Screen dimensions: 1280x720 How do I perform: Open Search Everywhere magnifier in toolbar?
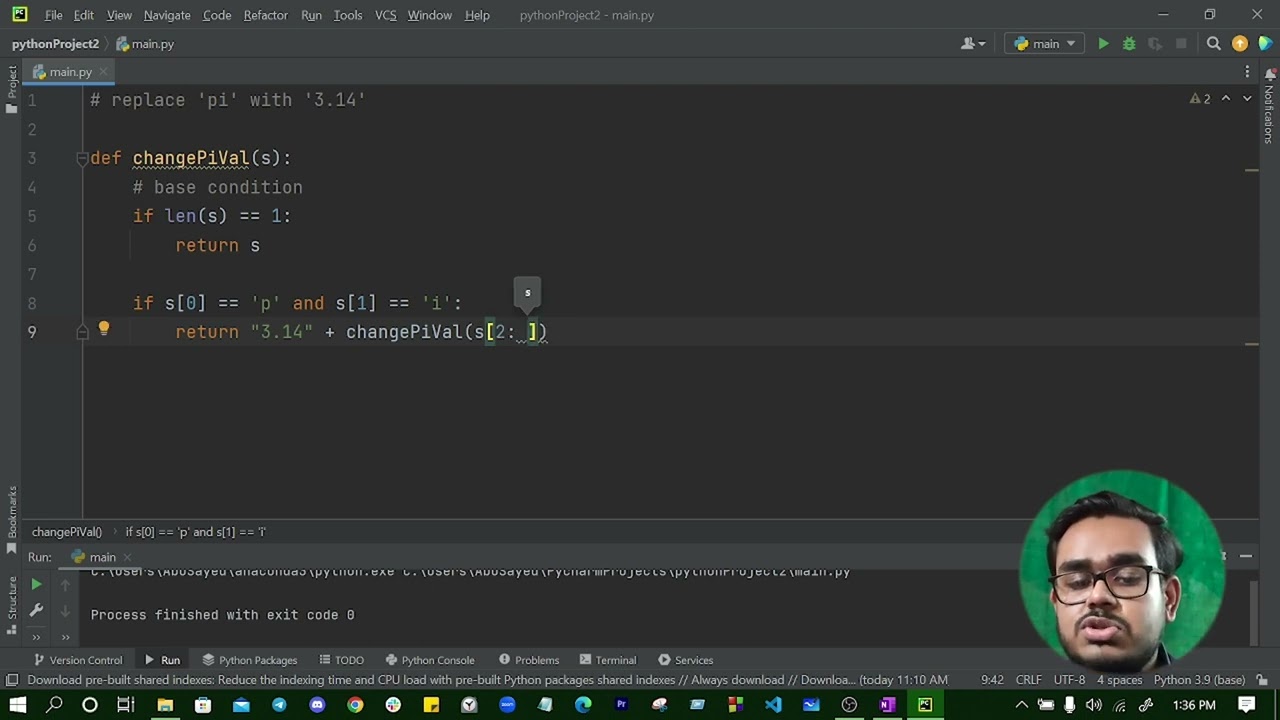(x=1214, y=44)
